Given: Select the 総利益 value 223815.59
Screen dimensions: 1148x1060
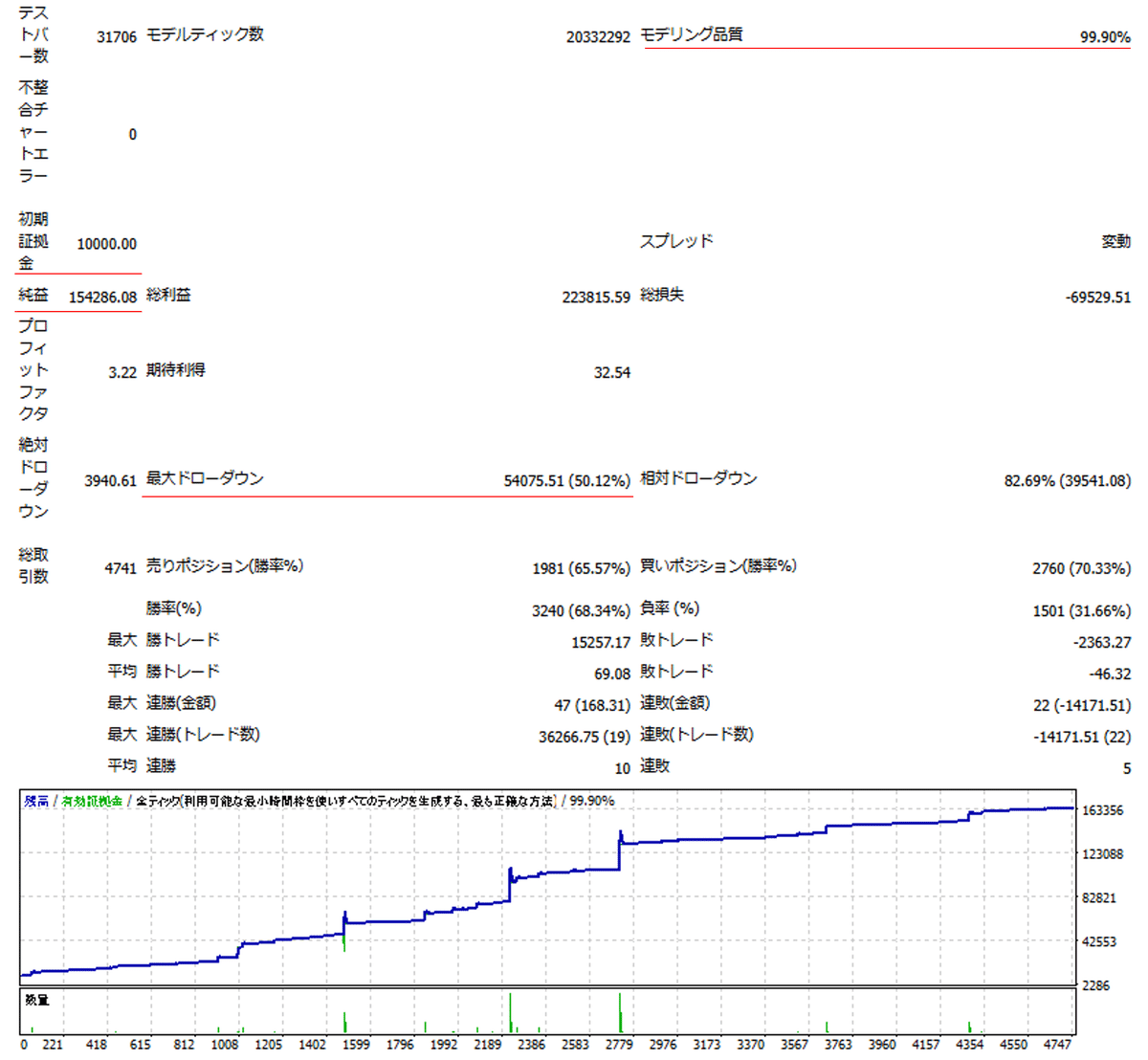Looking at the screenshot, I should tap(598, 297).
